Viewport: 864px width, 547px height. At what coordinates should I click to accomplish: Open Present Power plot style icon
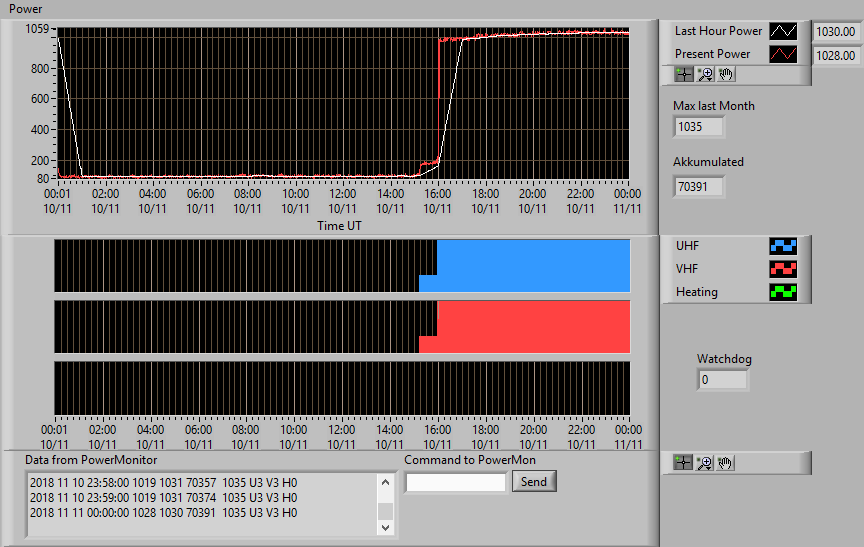pyautogui.click(x=783, y=54)
